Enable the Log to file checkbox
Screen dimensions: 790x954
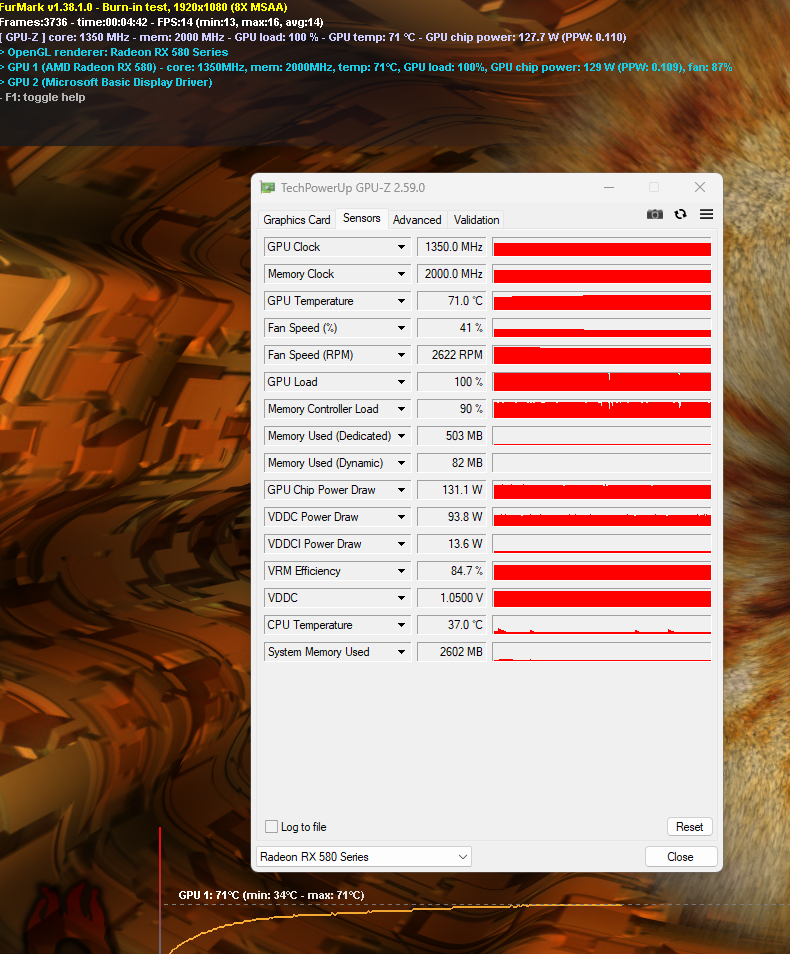271,826
